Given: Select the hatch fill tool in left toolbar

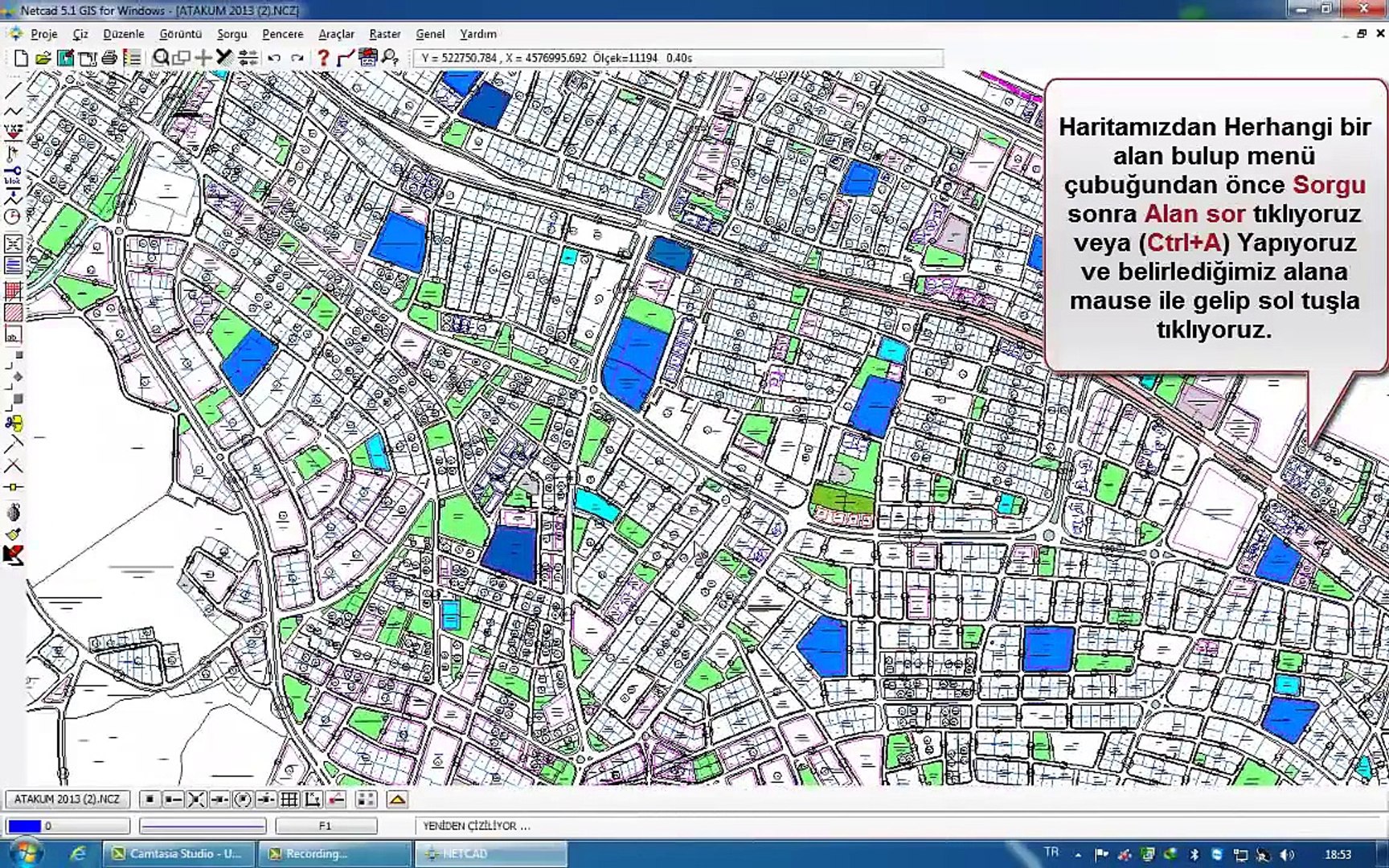Looking at the screenshot, I should [x=14, y=313].
